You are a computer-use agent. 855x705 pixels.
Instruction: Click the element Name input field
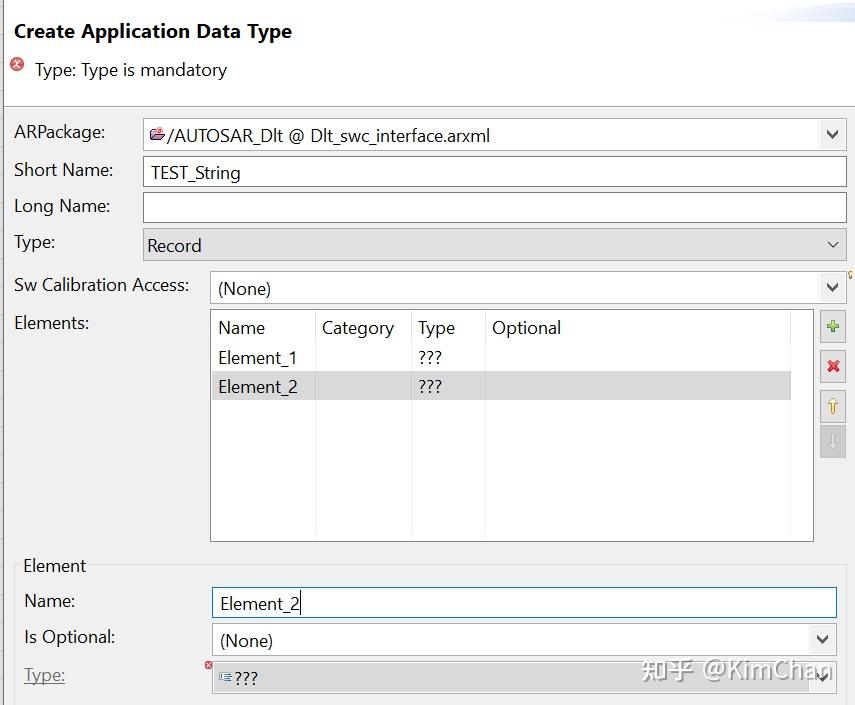click(524, 603)
